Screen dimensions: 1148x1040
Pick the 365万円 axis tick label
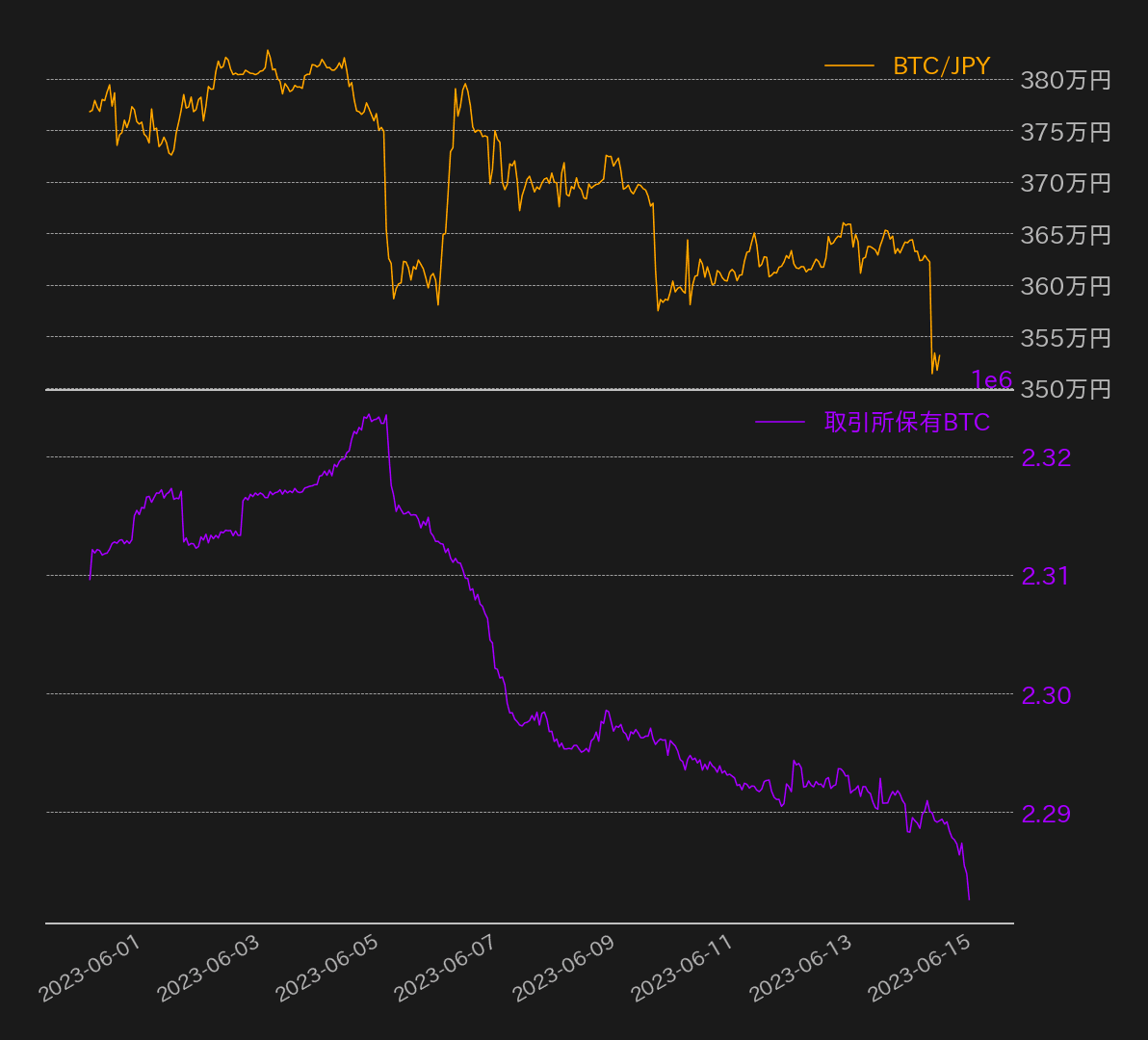click(x=1065, y=235)
